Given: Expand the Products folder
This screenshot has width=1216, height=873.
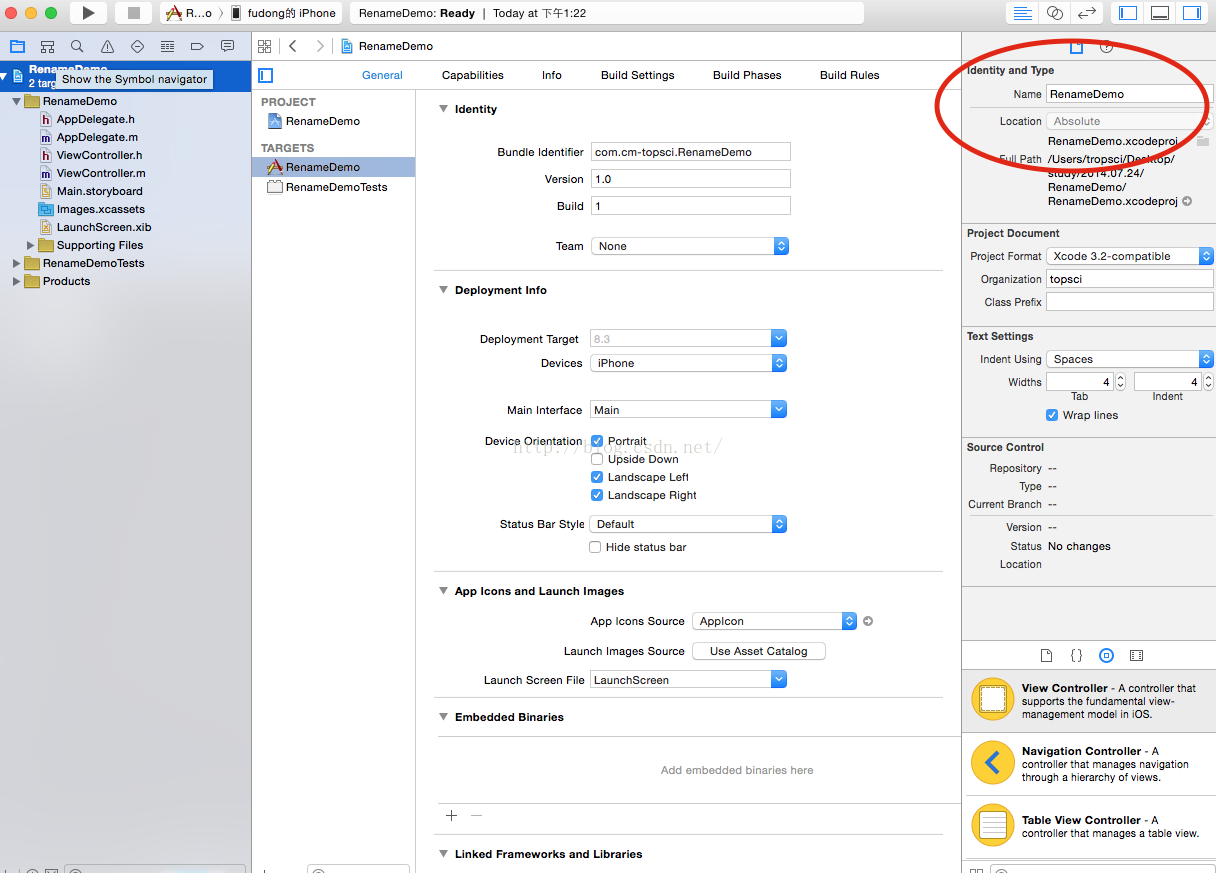Looking at the screenshot, I should 17,281.
